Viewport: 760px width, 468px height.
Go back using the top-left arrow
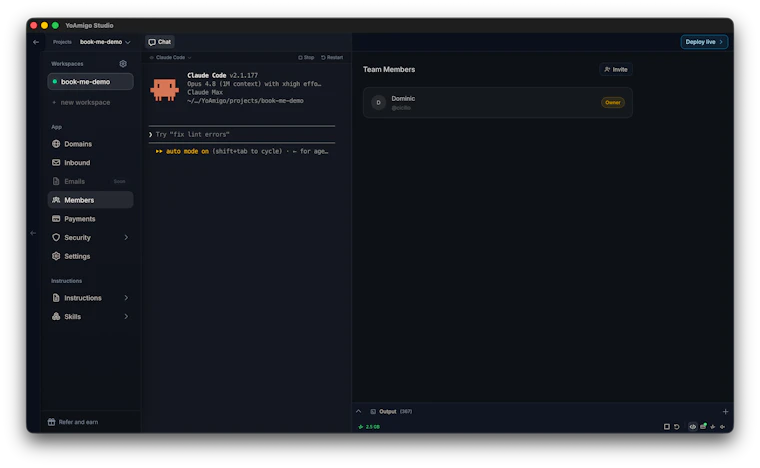[x=36, y=42]
